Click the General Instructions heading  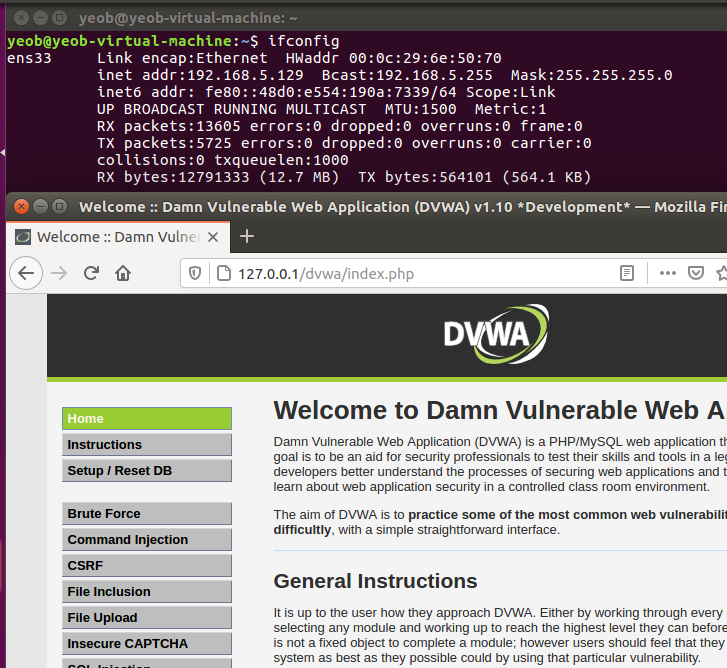(375, 581)
